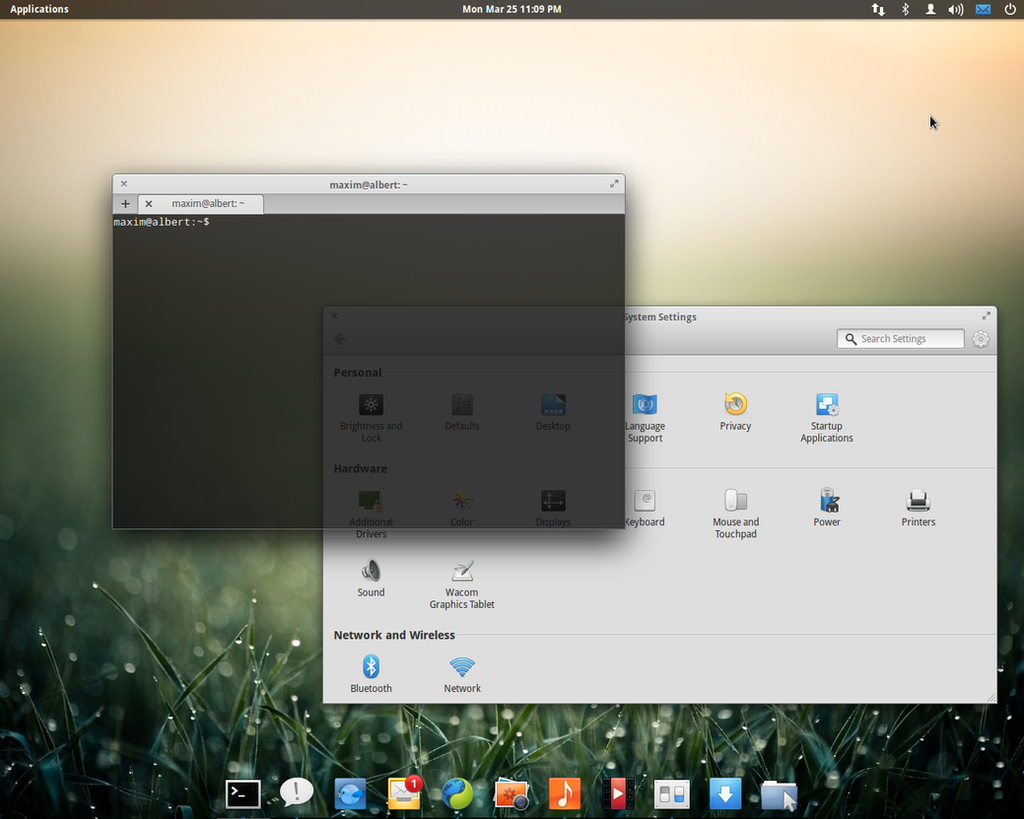Open Wacom Graphics Tablet settings

[462, 585]
